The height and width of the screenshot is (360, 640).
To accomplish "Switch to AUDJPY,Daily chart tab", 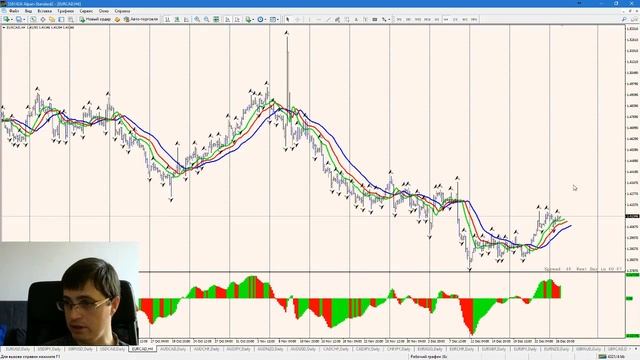I will [x=238, y=349].
